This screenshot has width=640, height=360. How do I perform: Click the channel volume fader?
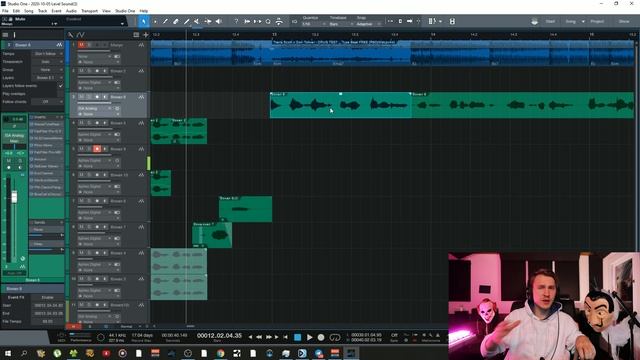(14, 197)
